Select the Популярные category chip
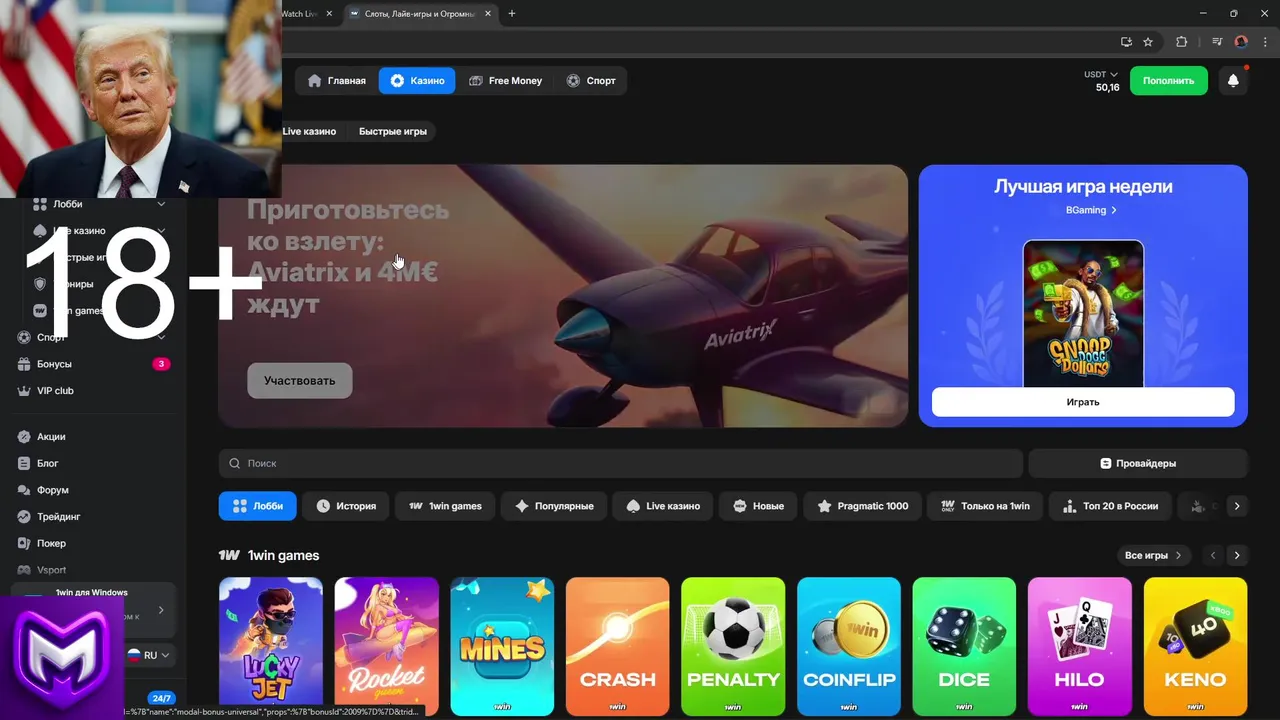Viewport: 1280px width, 720px height. point(554,506)
